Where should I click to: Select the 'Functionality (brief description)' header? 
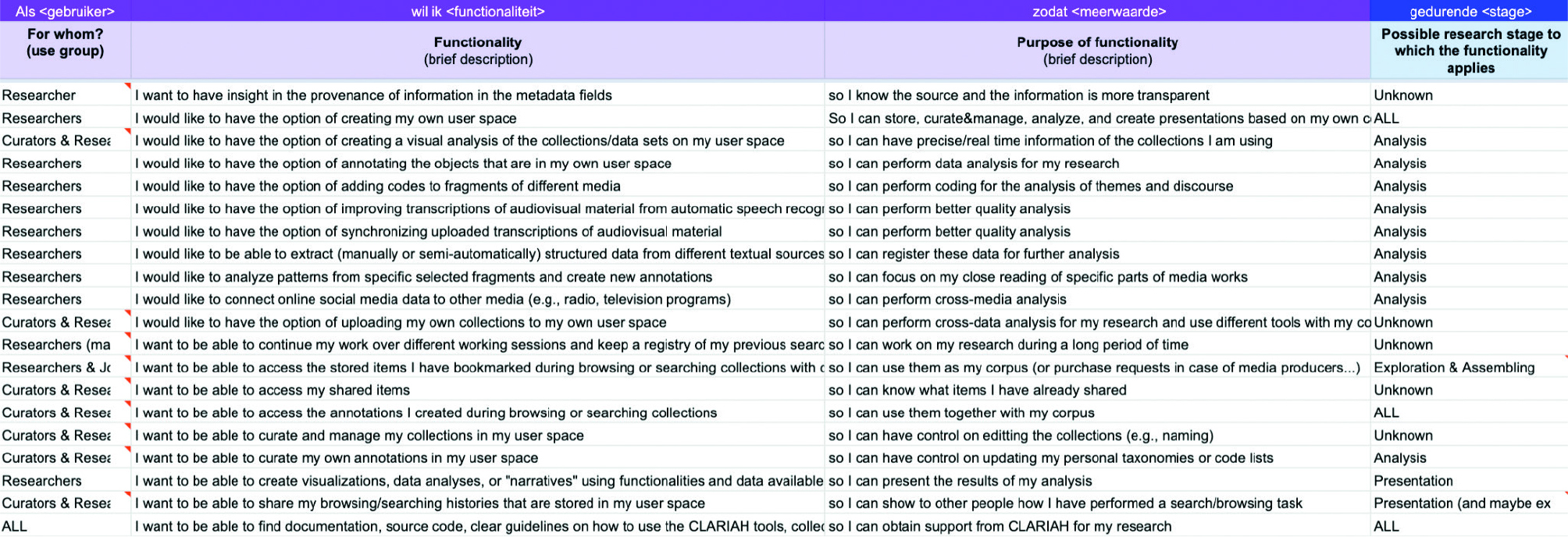478,50
